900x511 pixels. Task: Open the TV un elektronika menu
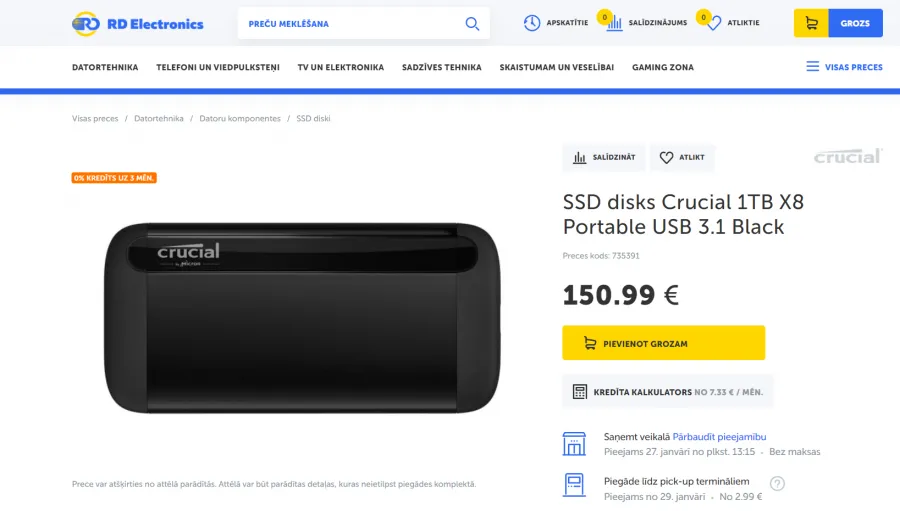coord(340,67)
